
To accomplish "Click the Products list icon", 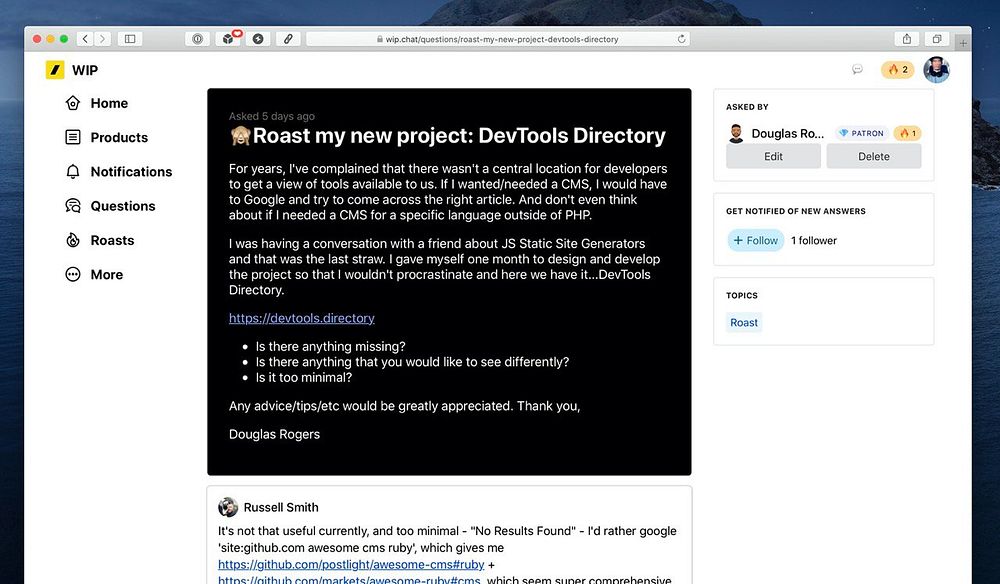I will [x=73, y=137].
